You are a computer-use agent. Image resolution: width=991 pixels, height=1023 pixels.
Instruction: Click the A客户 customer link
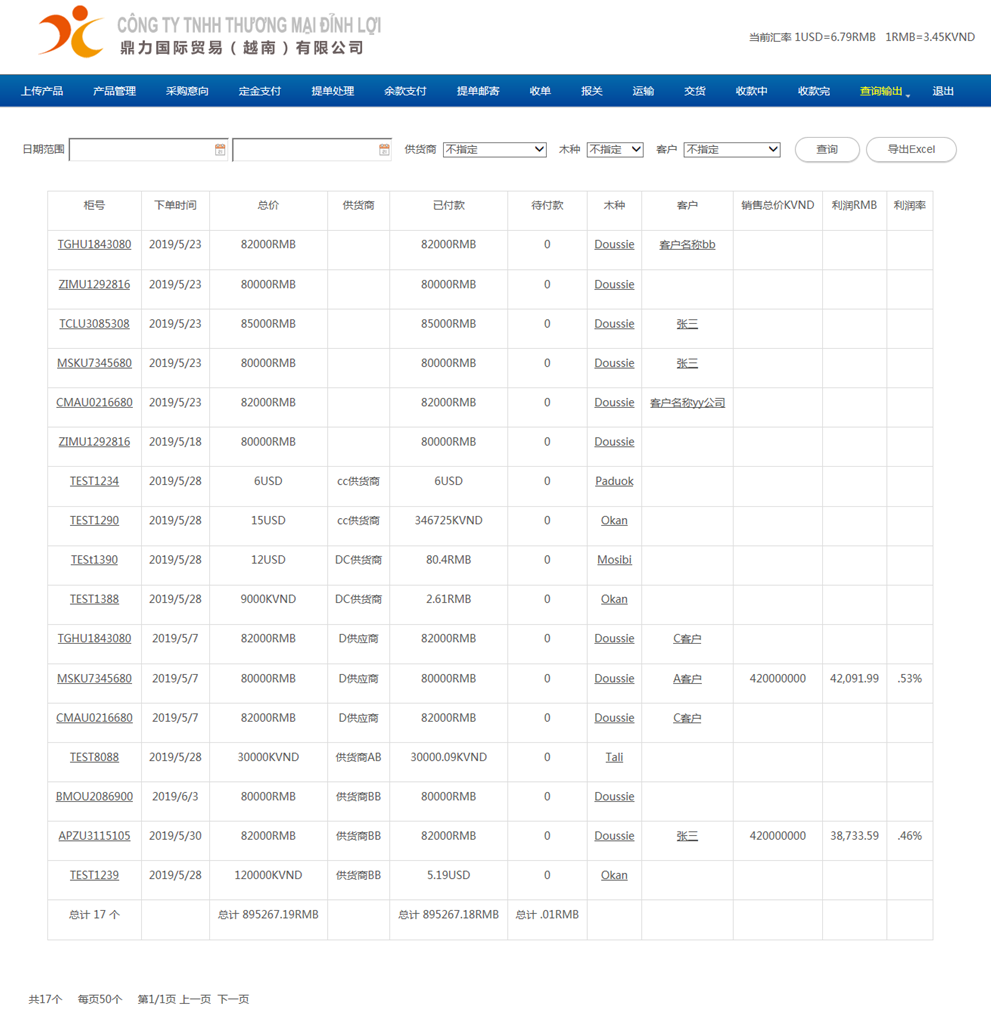coord(688,679)
